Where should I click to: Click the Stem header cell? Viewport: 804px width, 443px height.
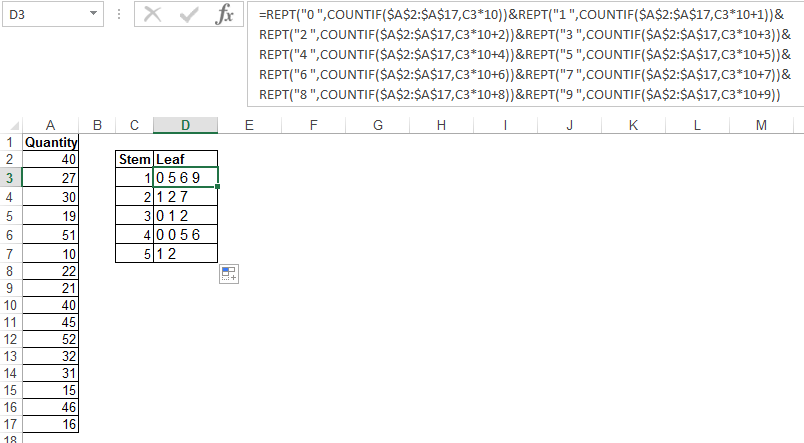(x=134, y=159)
